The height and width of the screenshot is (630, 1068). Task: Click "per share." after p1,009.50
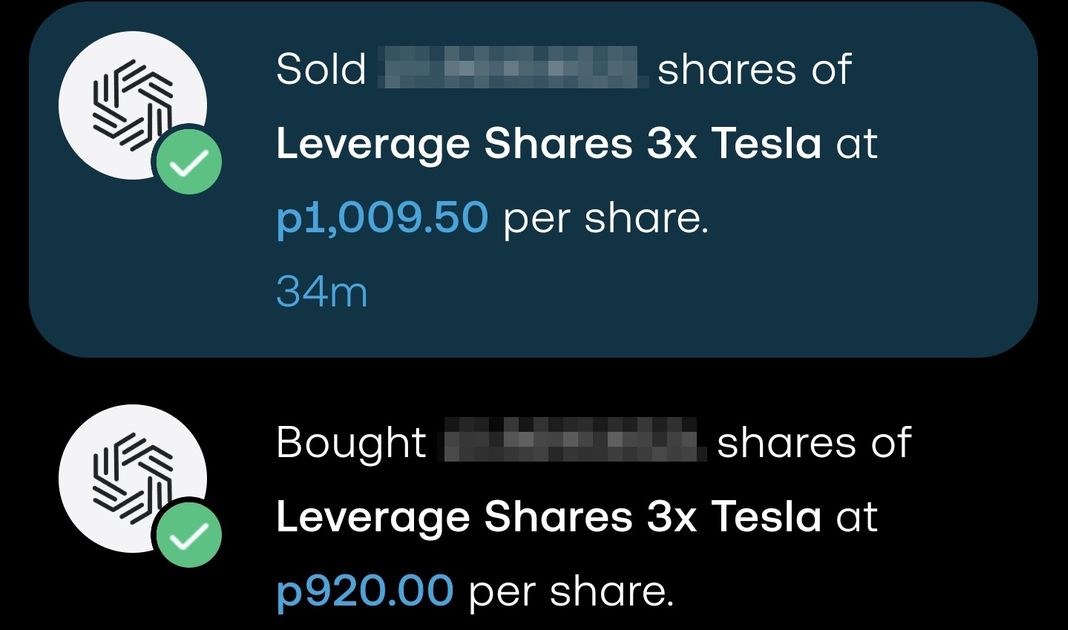[605, 219]
